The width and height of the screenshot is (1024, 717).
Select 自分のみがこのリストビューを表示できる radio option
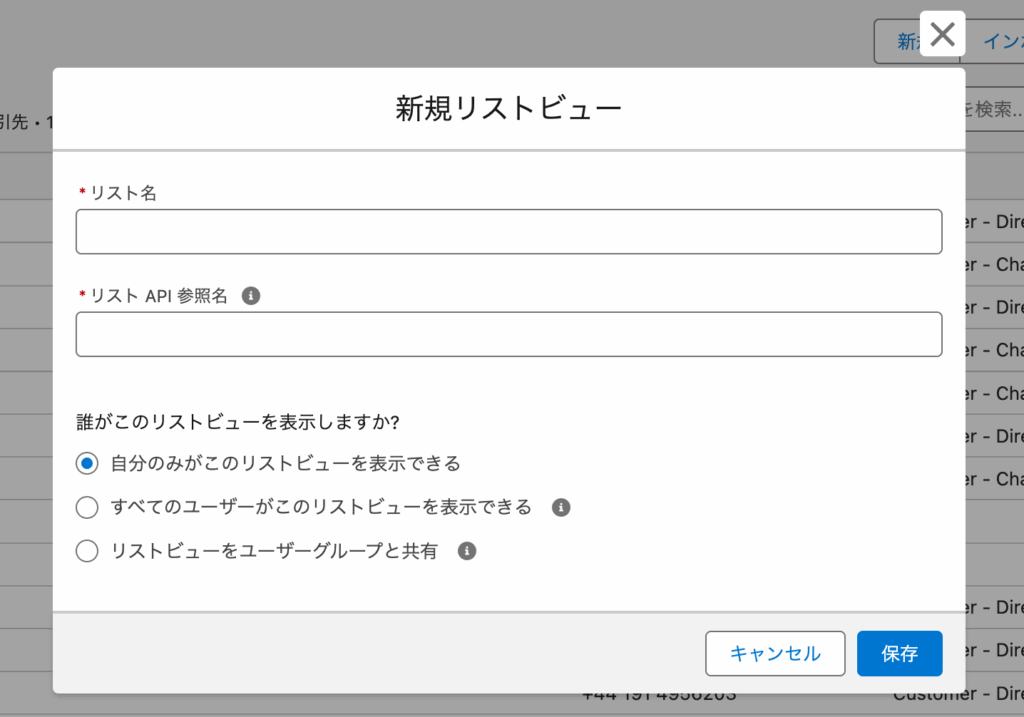tap(87, 464)
